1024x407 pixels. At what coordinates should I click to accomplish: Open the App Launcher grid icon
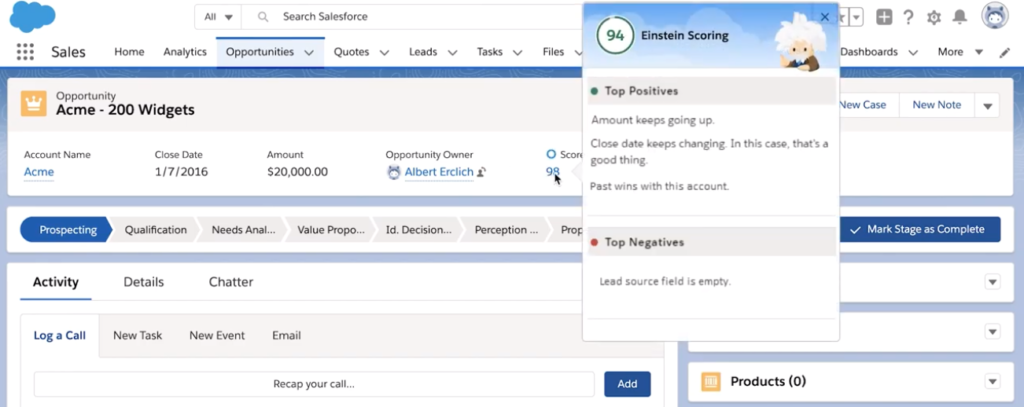[x=25, y=52]
